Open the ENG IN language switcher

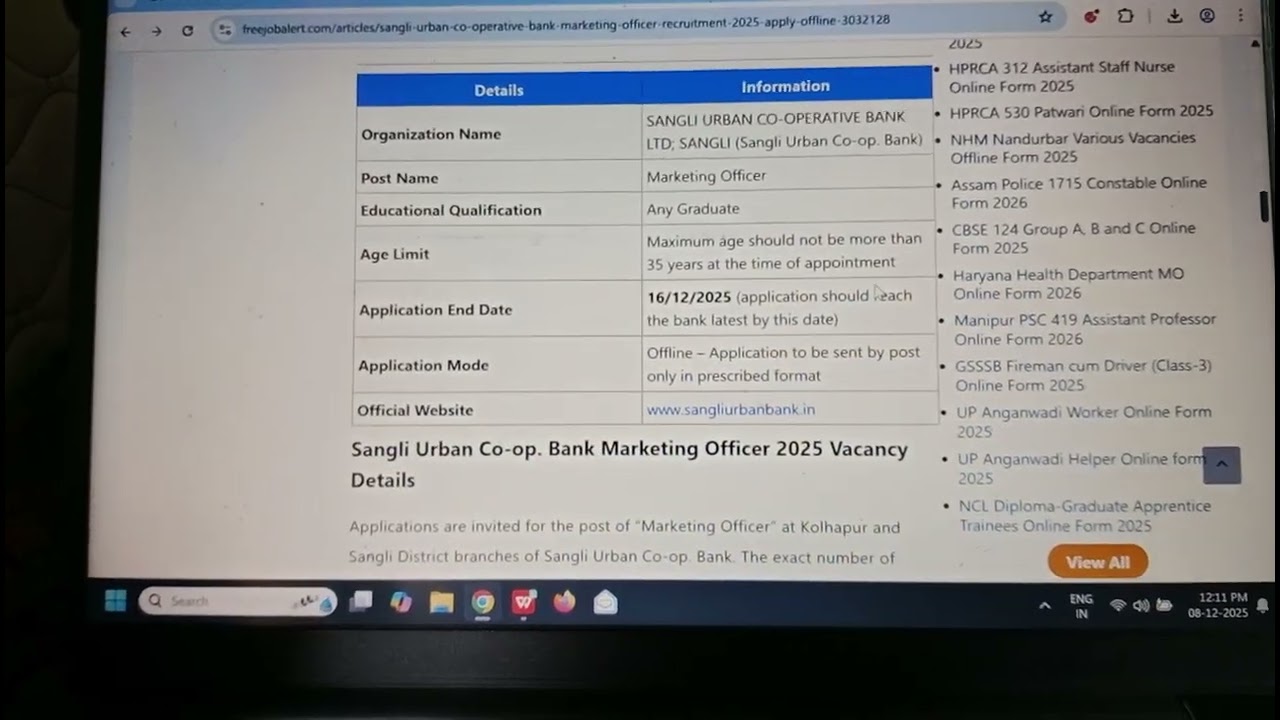pyautogui.click(x=1081, y=606)
